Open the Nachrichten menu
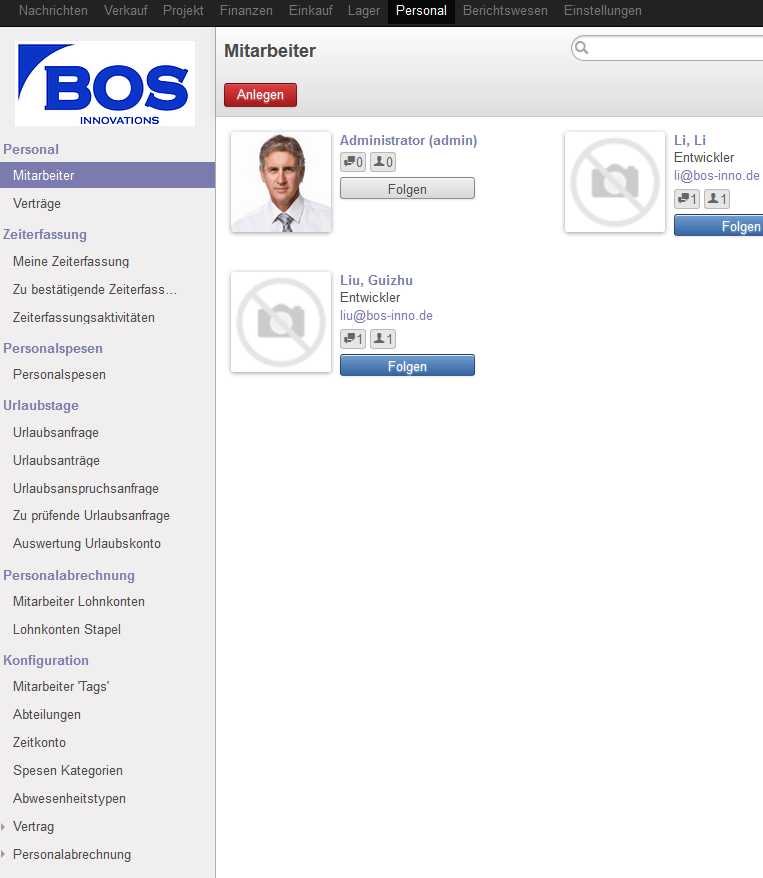This screenshot has width=763, height=878. pyautogui.click(x=53, y=11)
